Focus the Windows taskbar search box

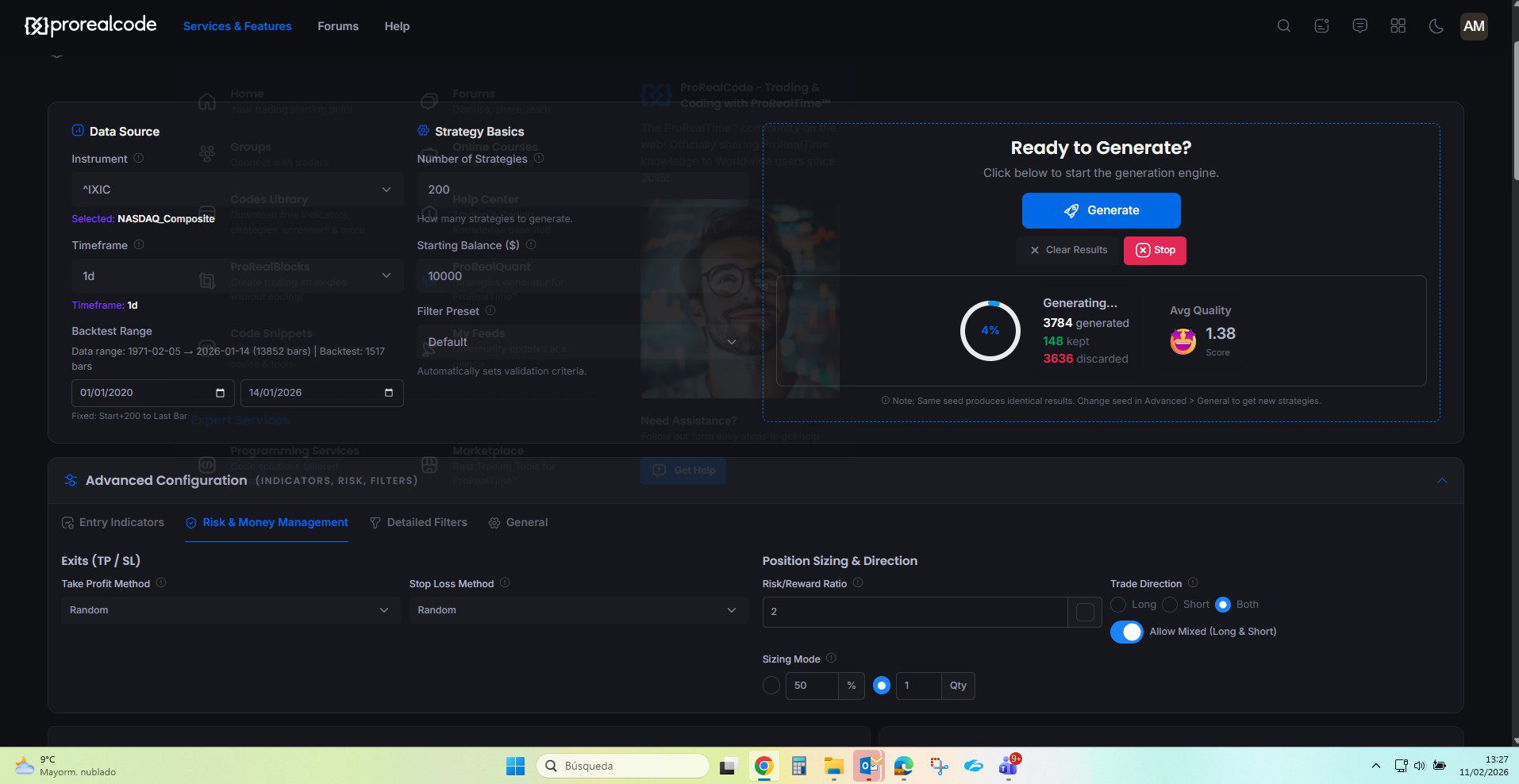tap(623, 766)
